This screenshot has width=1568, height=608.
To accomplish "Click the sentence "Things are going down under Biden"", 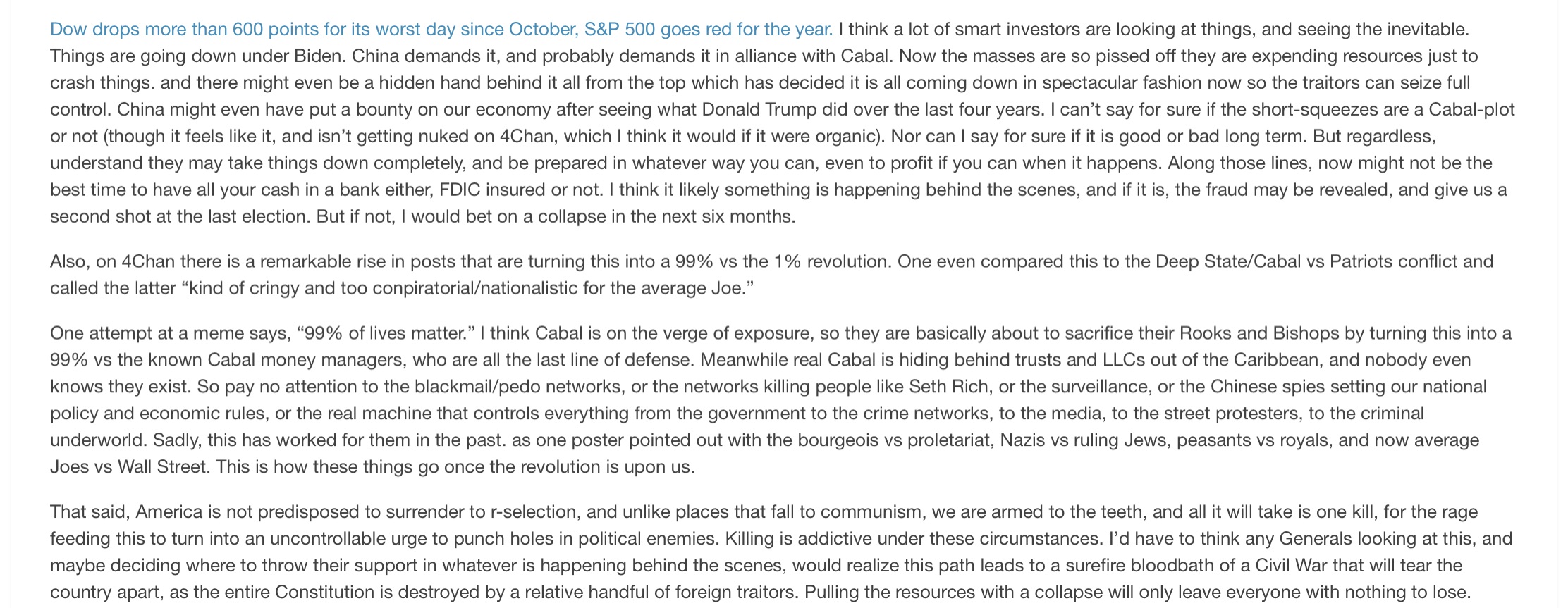I will pyautogui.click(x=197, y=56).
